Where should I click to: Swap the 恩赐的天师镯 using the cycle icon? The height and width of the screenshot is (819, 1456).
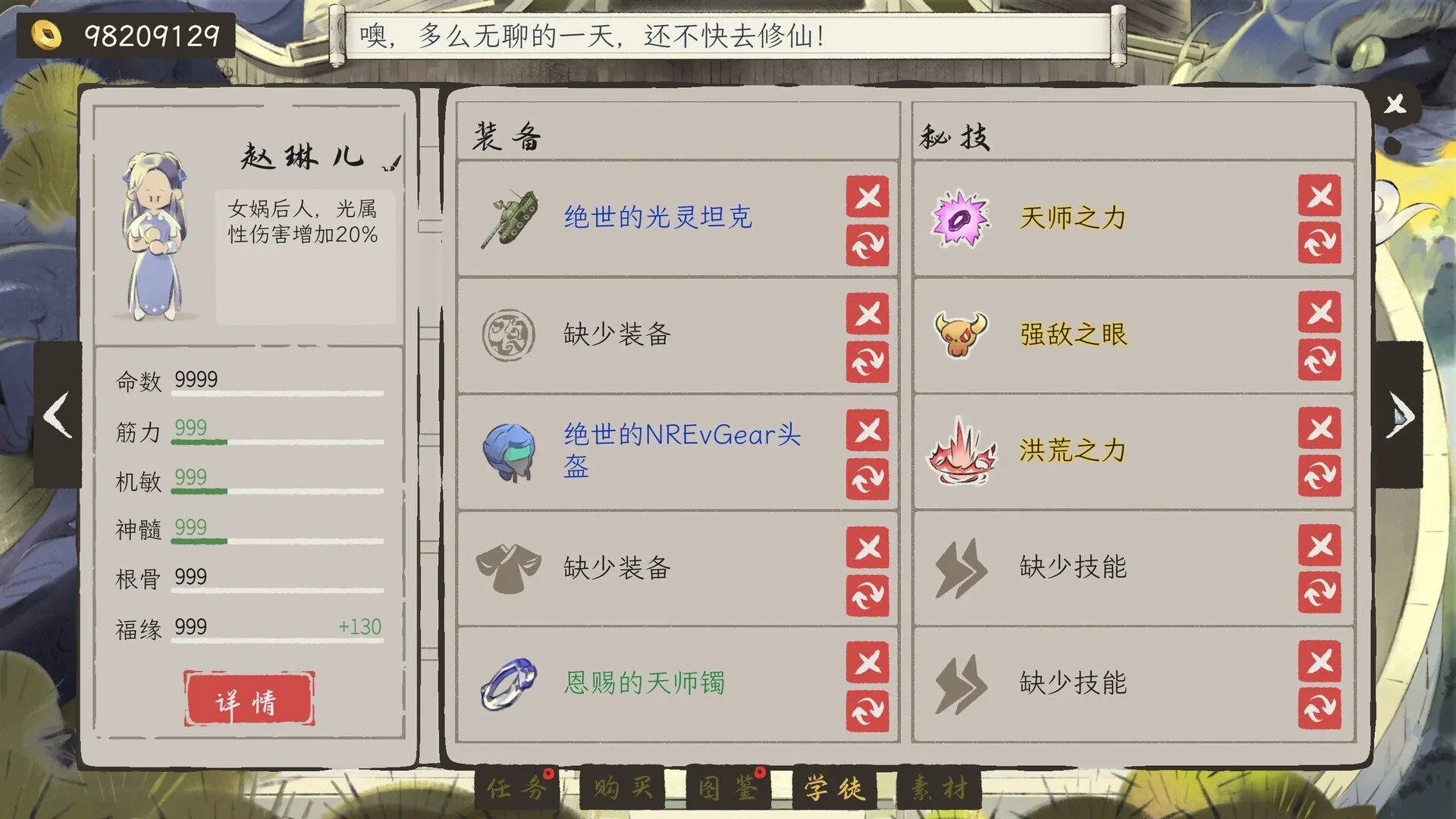click(x=868, y=711)
